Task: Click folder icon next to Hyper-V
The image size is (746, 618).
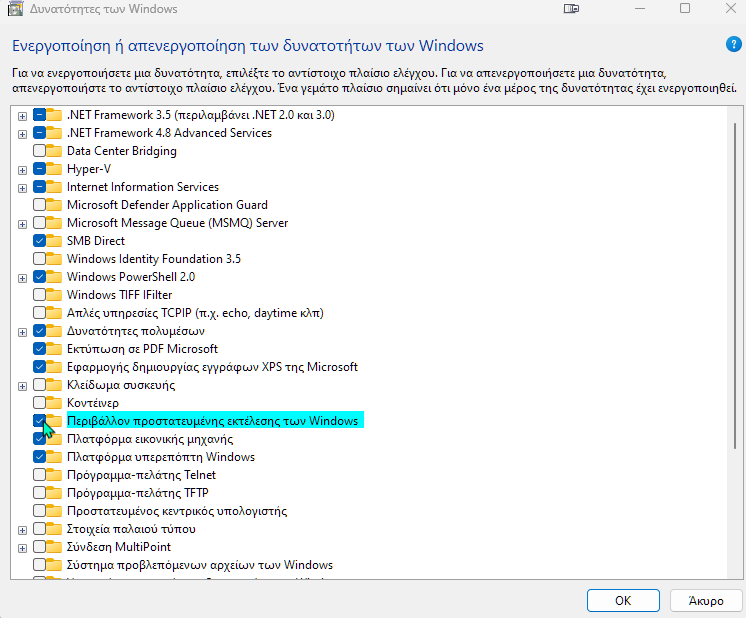Action: [x=54, y=169]
